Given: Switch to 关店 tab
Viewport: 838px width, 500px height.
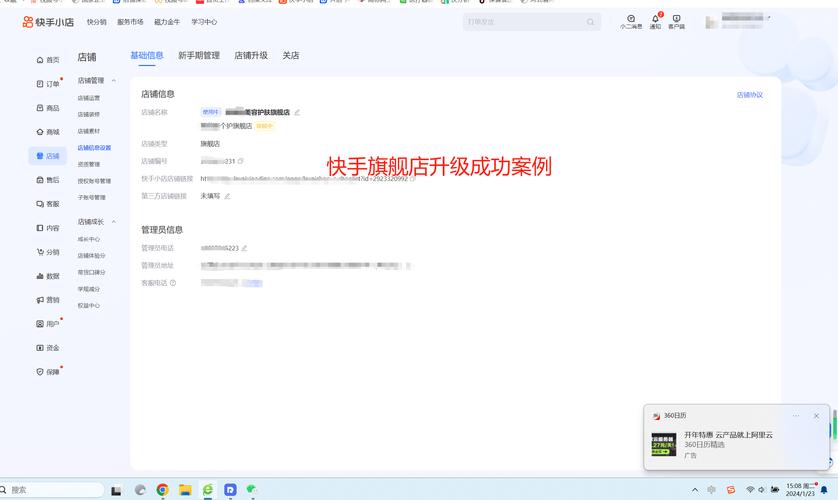Looking at the screenshot, I should click(x=291, y=56).
